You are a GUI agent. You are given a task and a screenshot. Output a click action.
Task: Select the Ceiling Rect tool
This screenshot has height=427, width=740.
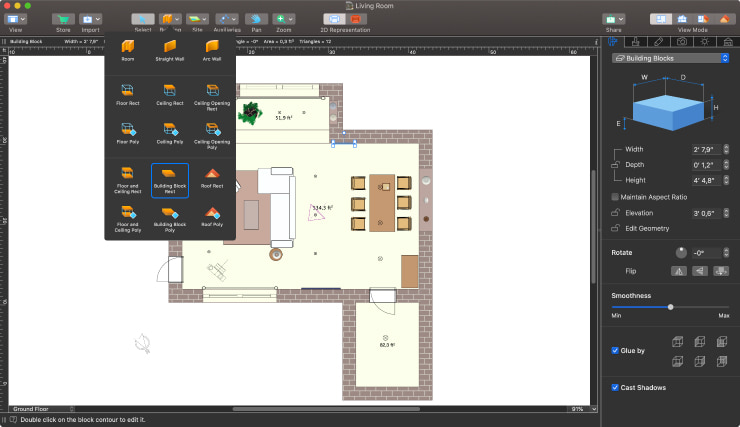point(170,94)
